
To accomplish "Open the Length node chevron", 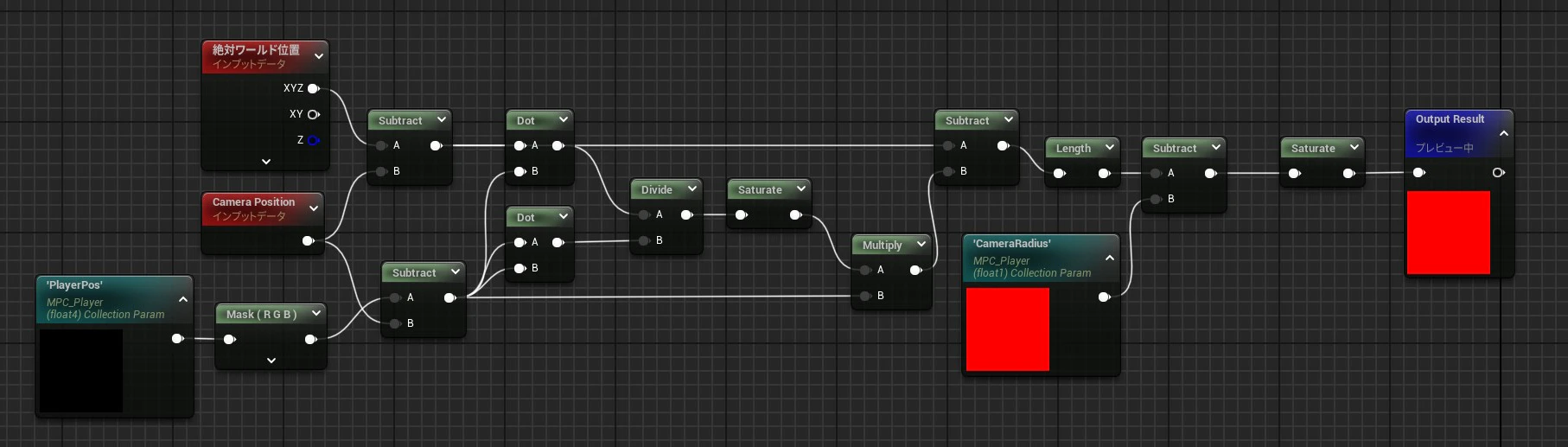I will tap(1110, 147).
